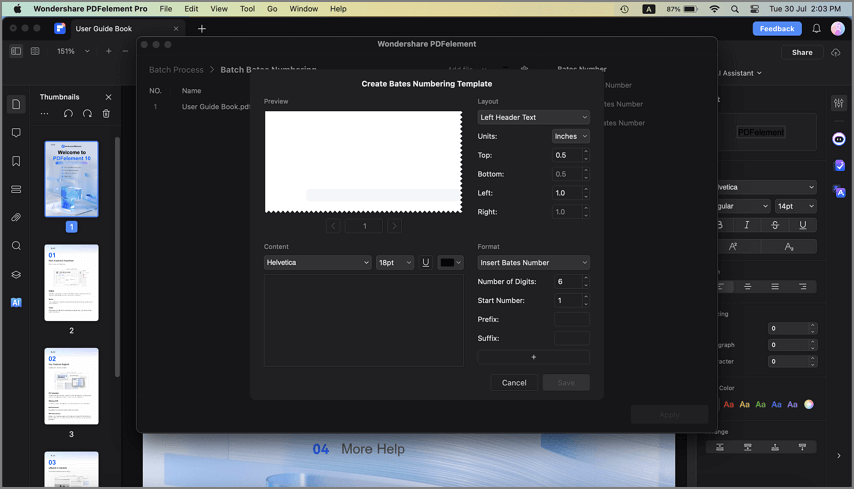Screen dimensions: 854x489
Task: Add a format field with plus button
Action: (x=533, y=357)
